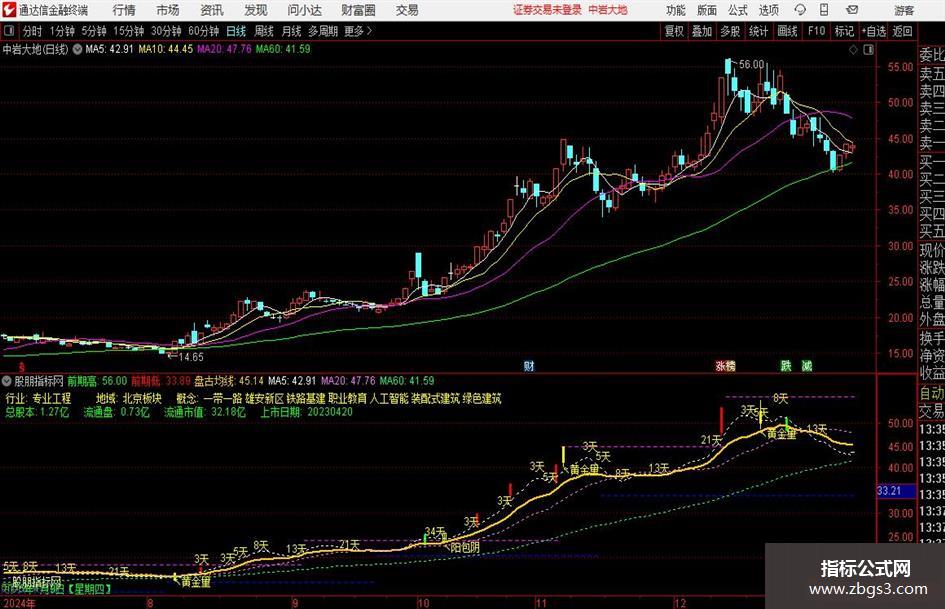Click the diamond icon above the price axis
The width and height of the screenshot is (945, 609).
853,50
